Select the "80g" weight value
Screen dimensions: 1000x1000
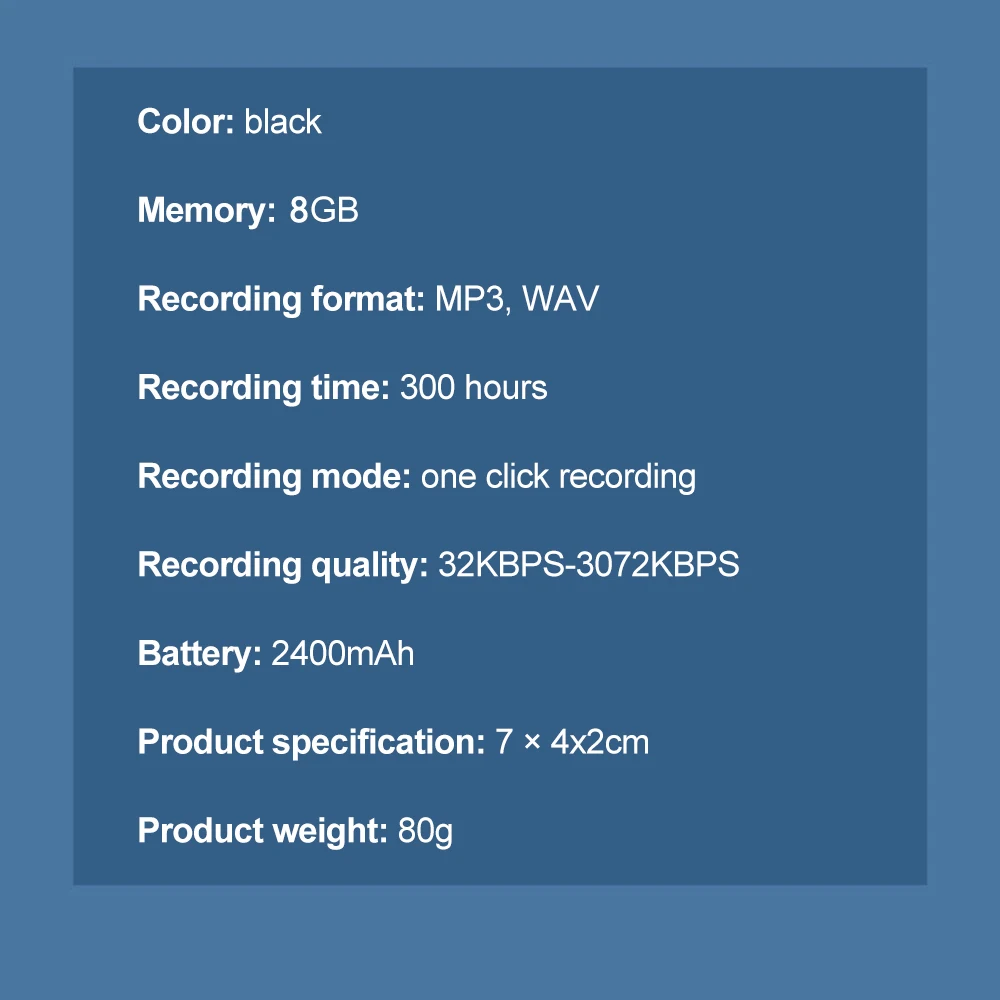[425, 831]
